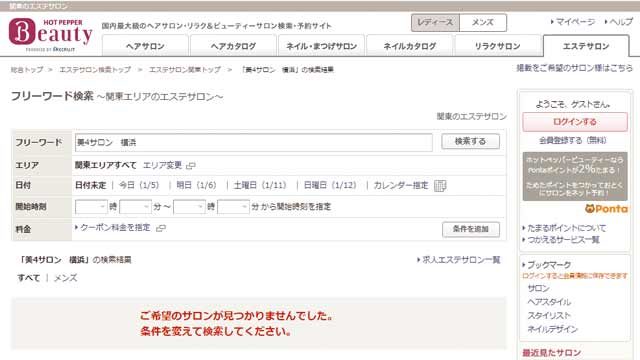Click the 最近見たサロン heading

pyautogui.click(x=551, y=353)
